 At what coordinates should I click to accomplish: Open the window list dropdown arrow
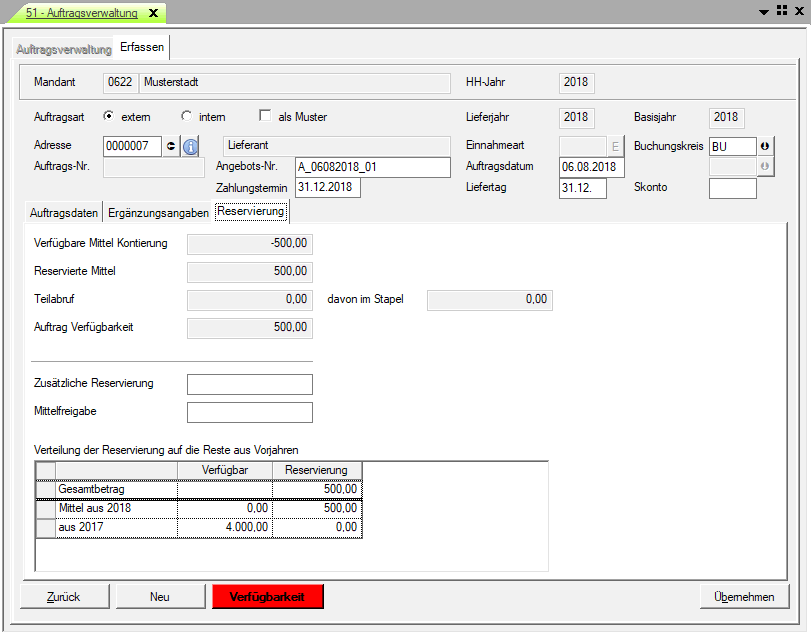[765, 11]
